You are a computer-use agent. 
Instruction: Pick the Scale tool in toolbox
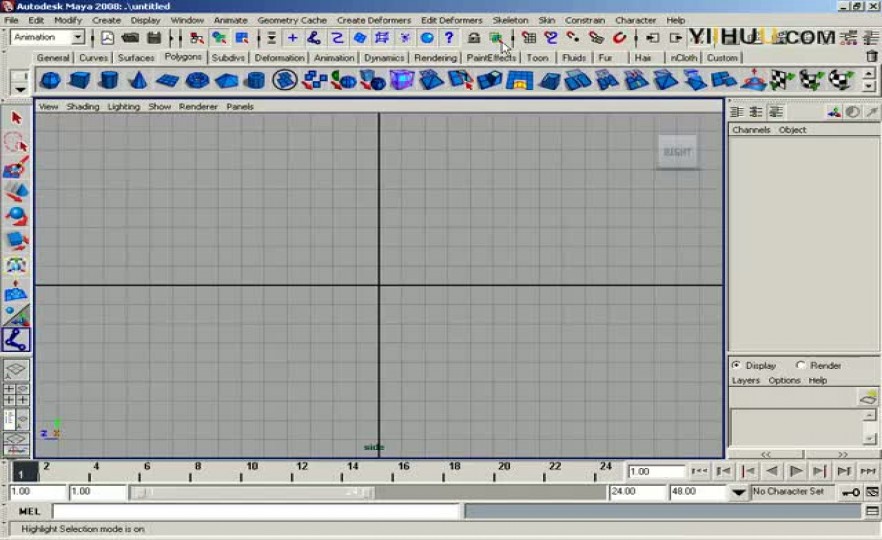pyautogui.click(x=16, y=241)
